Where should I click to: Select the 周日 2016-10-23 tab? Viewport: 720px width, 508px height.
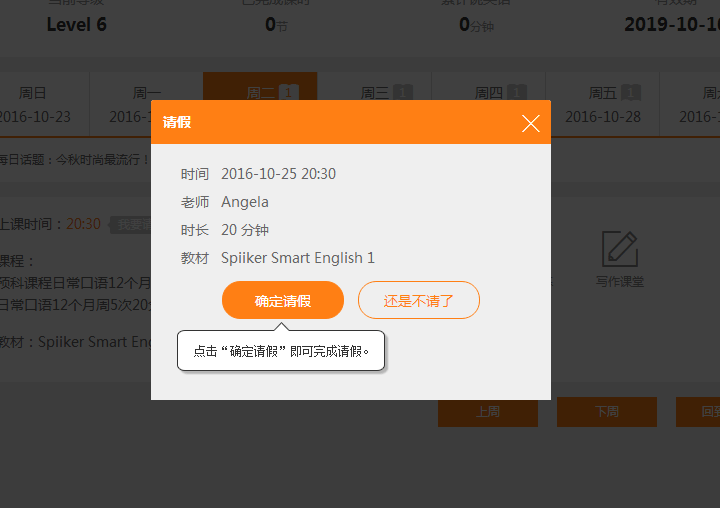pos(34,104)
